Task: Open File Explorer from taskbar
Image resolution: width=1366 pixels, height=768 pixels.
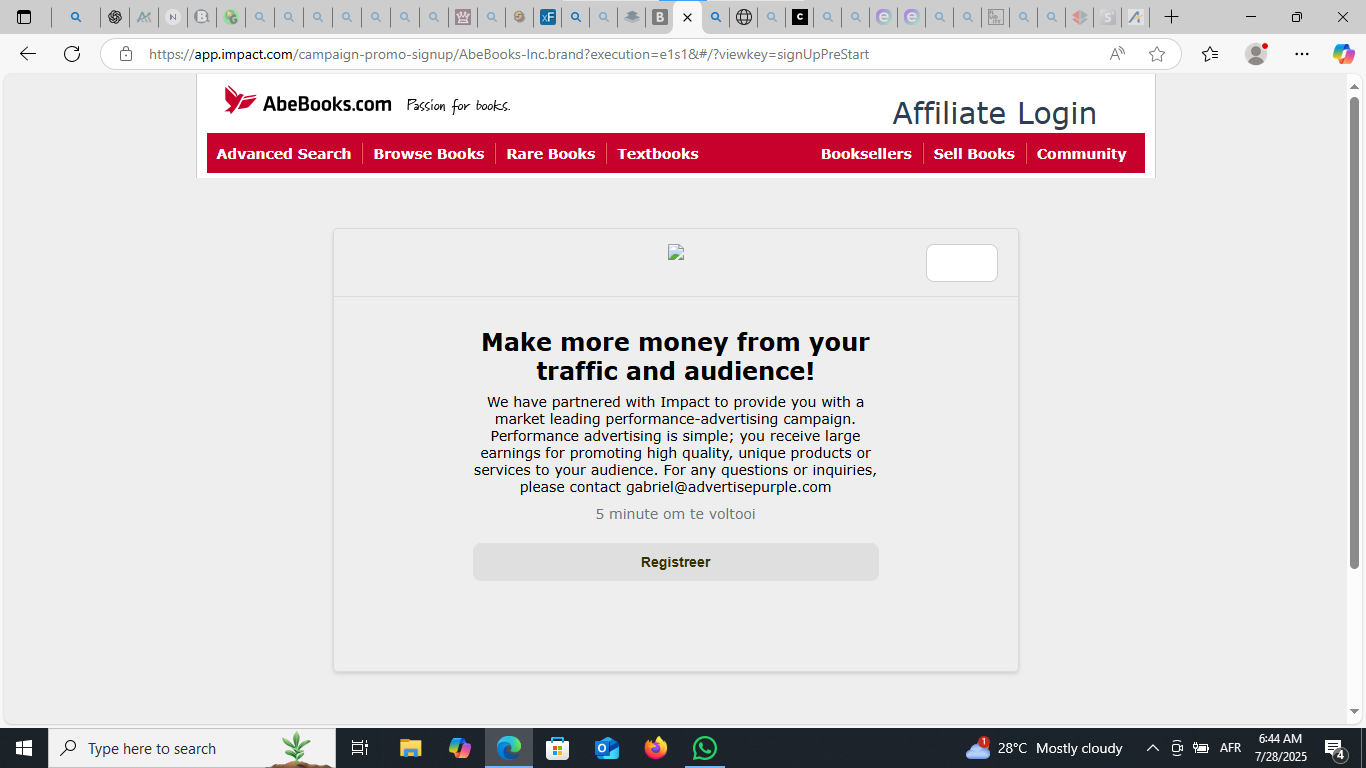Action: pos(411,748)
